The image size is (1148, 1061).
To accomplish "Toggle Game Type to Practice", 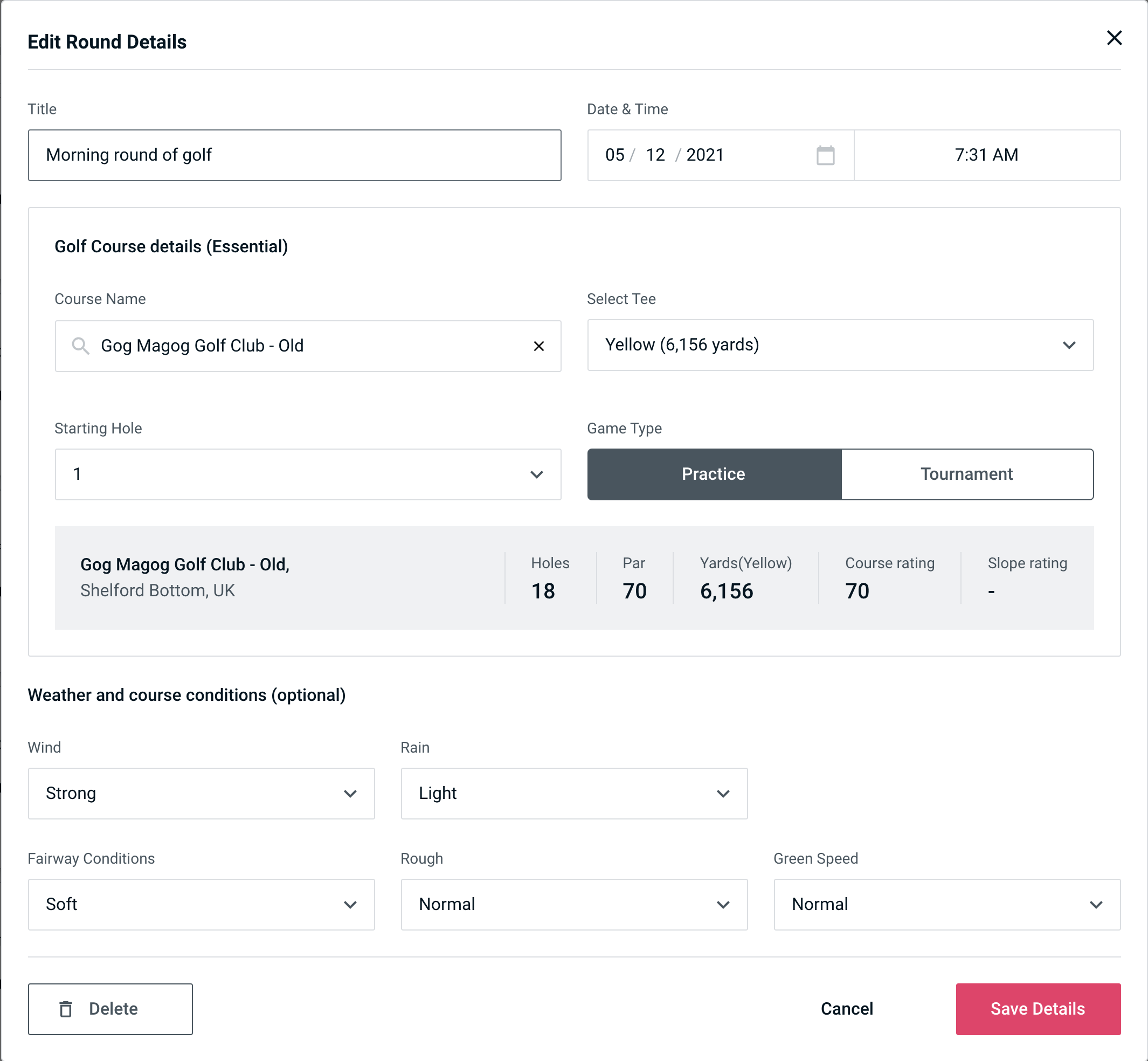I will [714, 474].
